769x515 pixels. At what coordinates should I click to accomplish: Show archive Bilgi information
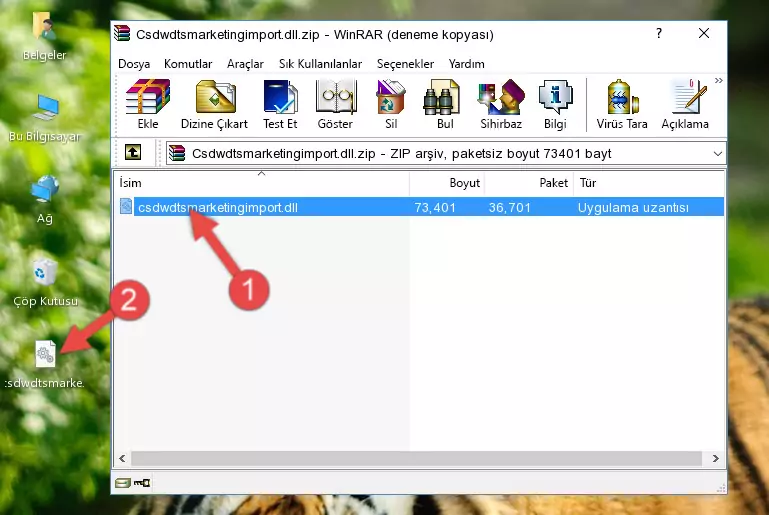(555, 104)
